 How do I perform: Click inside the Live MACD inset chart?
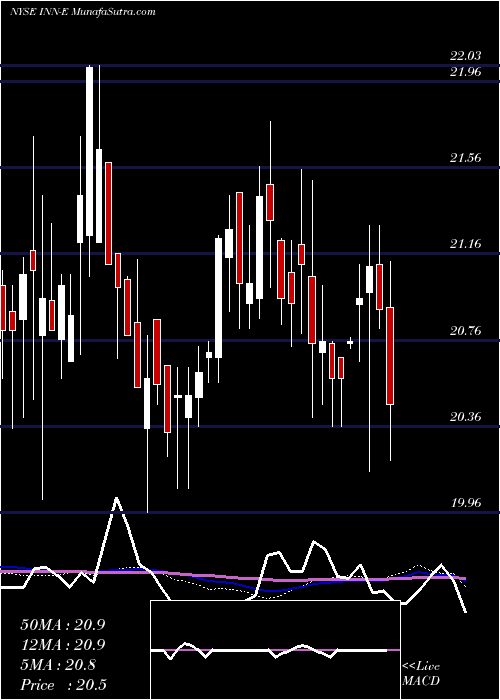275,650
